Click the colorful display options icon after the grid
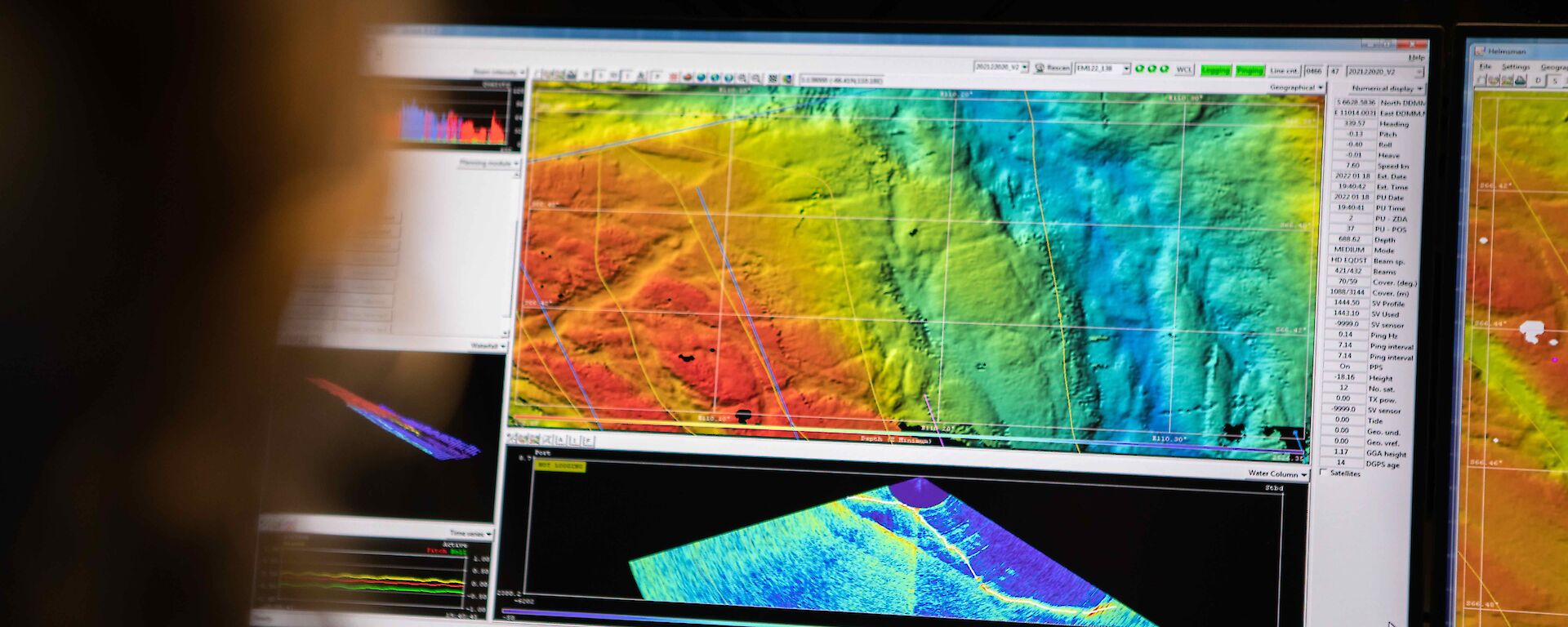Image resolution: width=1568 pixels, height=627 pixels. [788, 79]
